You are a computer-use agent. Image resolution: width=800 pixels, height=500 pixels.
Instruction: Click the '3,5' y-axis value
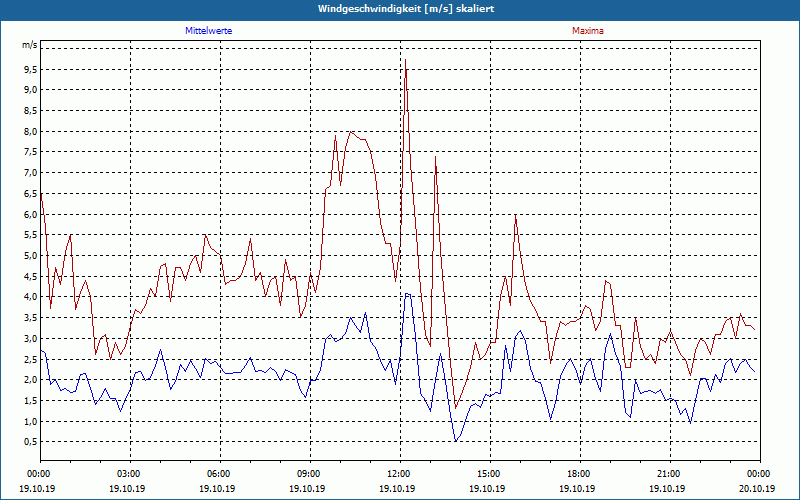tap(31, 318)
